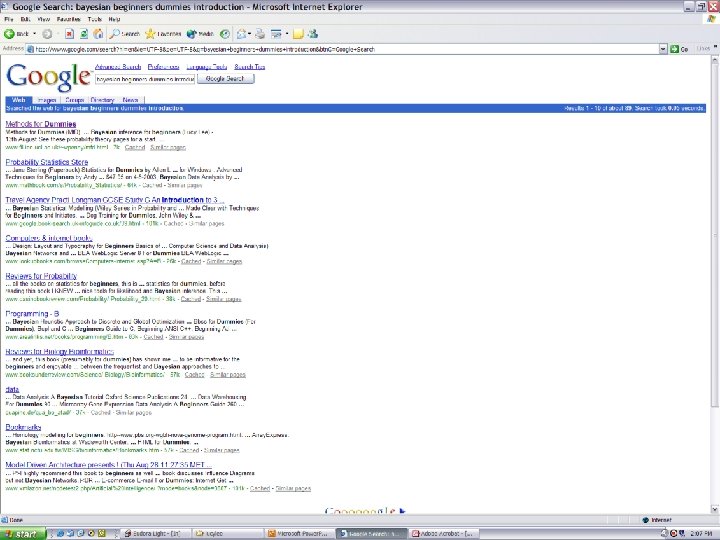Switch to the Directory search tab
Image resolution: width=720 pixels, height=540 pixels.
tap(102, 100)
